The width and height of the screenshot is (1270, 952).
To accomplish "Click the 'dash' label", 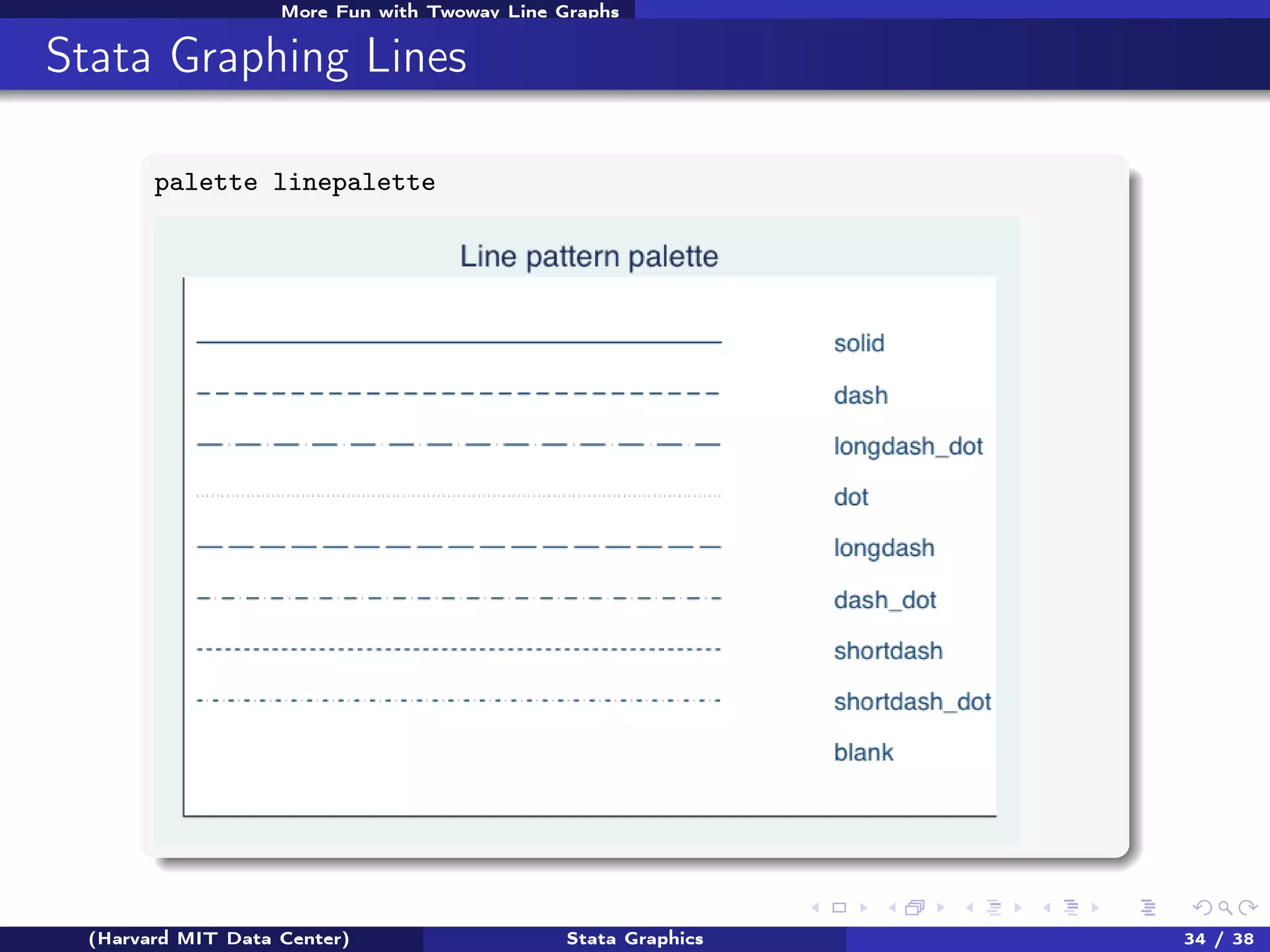I will coord(861,395).
